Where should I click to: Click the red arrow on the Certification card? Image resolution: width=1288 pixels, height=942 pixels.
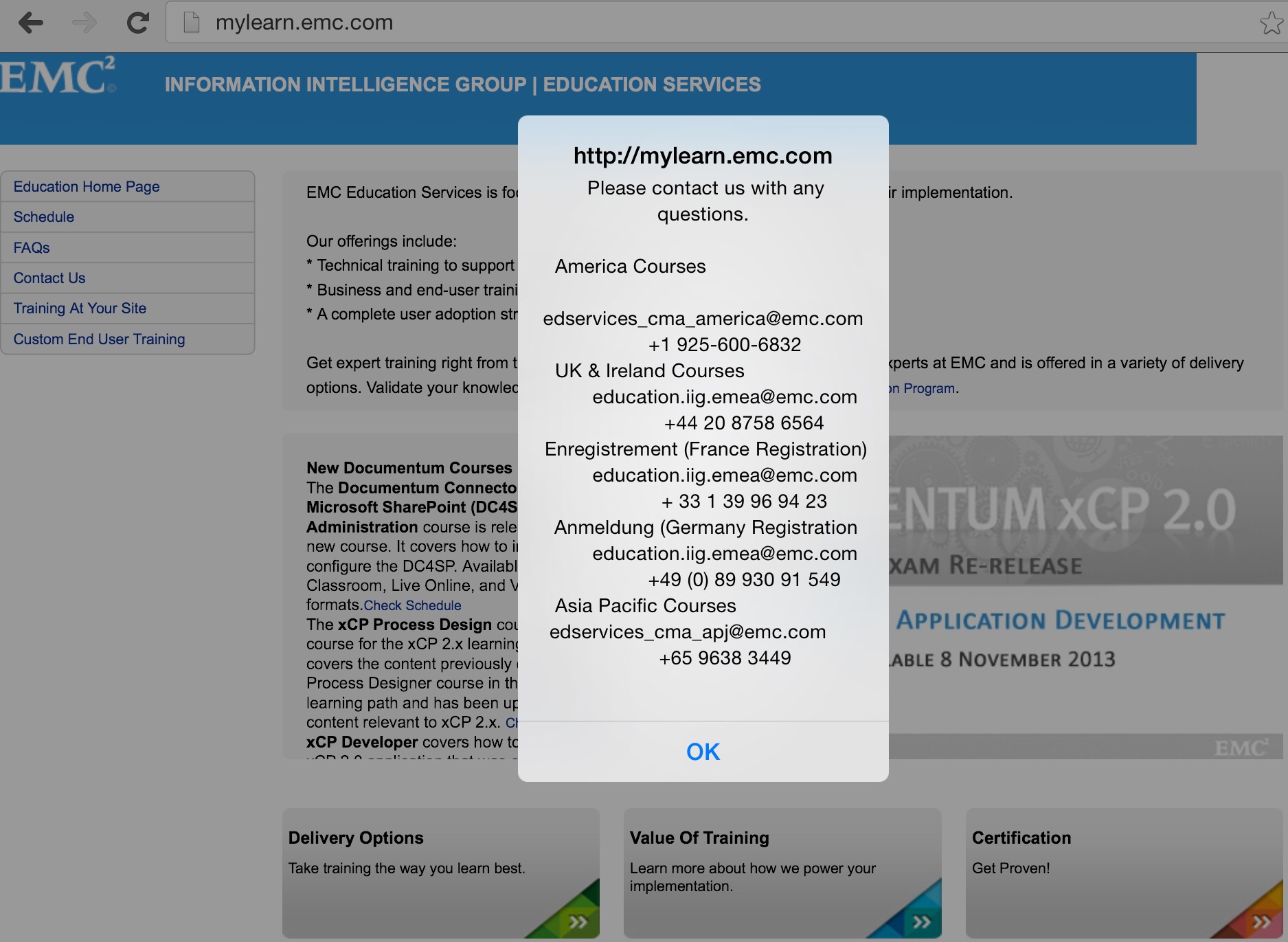click(1262, 921)
